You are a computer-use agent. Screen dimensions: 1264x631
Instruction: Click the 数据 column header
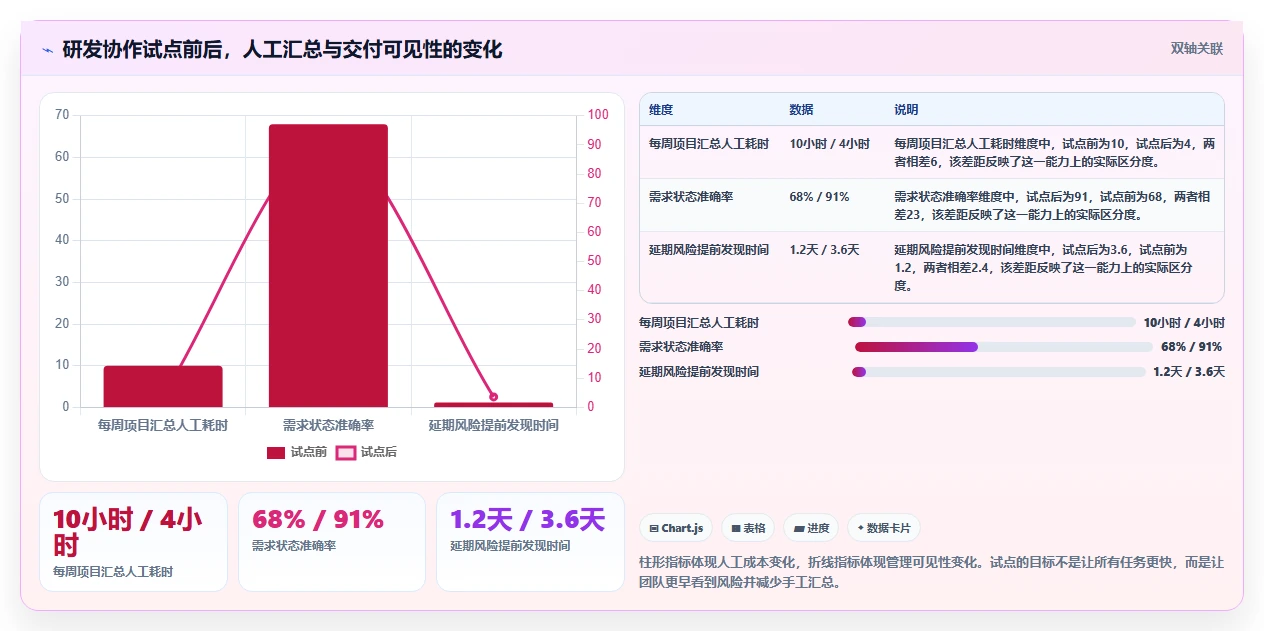[x=801, y=110]
